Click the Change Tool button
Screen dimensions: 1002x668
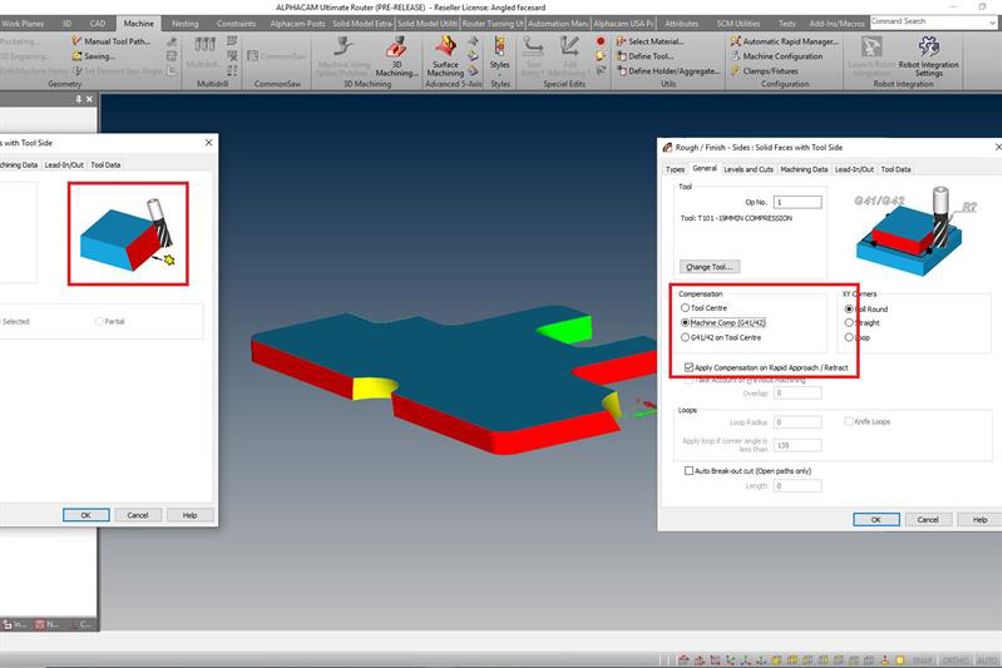point(709,267)
